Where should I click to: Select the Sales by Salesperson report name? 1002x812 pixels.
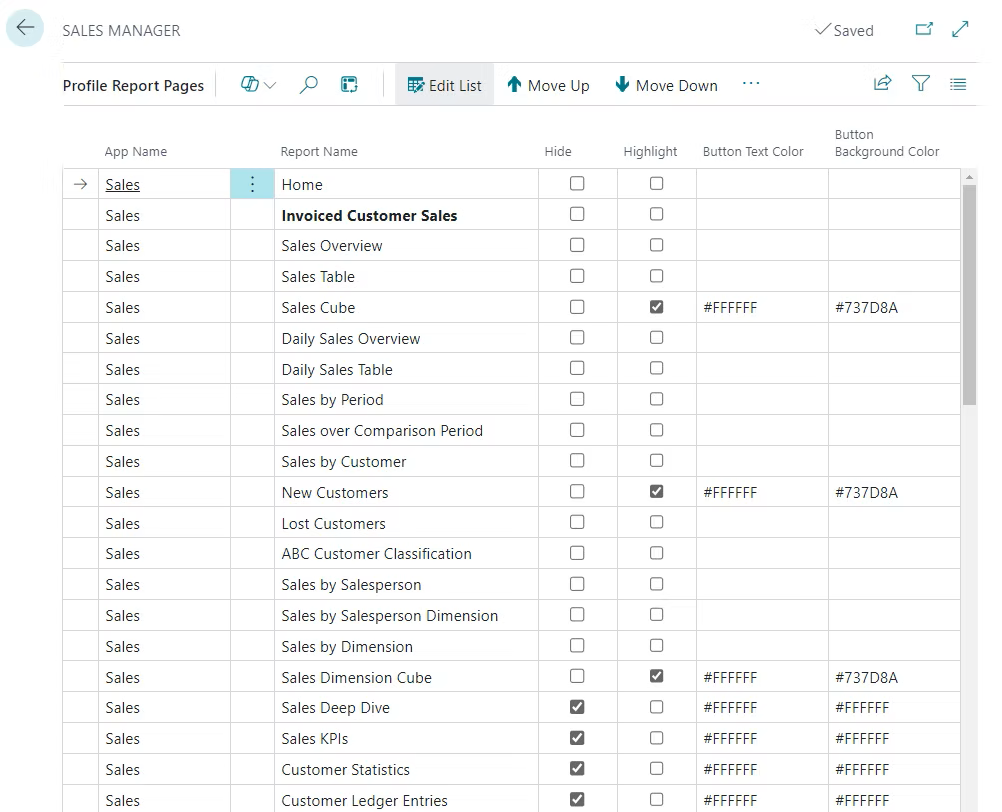pos(351,585)
